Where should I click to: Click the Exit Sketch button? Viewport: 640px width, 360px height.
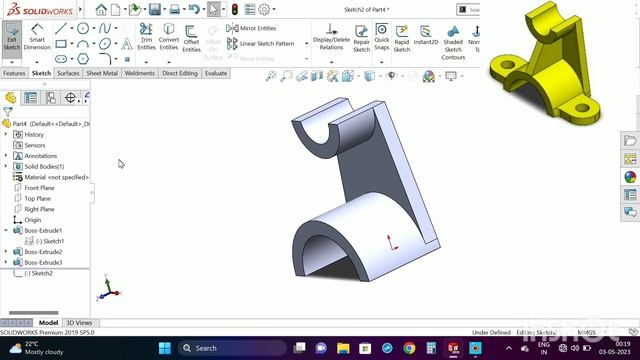[12, 38]
